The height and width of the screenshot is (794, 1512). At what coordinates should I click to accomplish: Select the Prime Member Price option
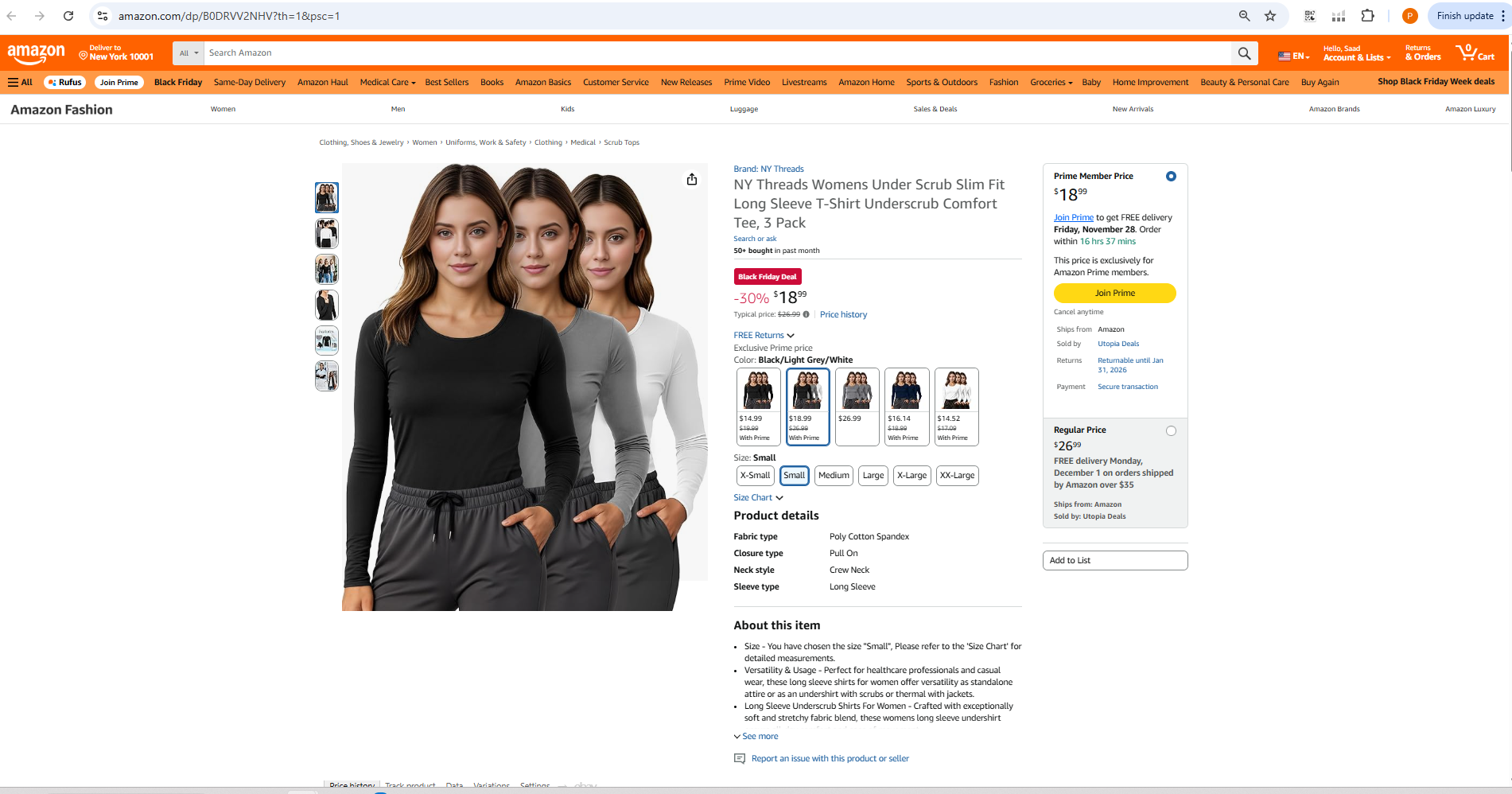1171,177
